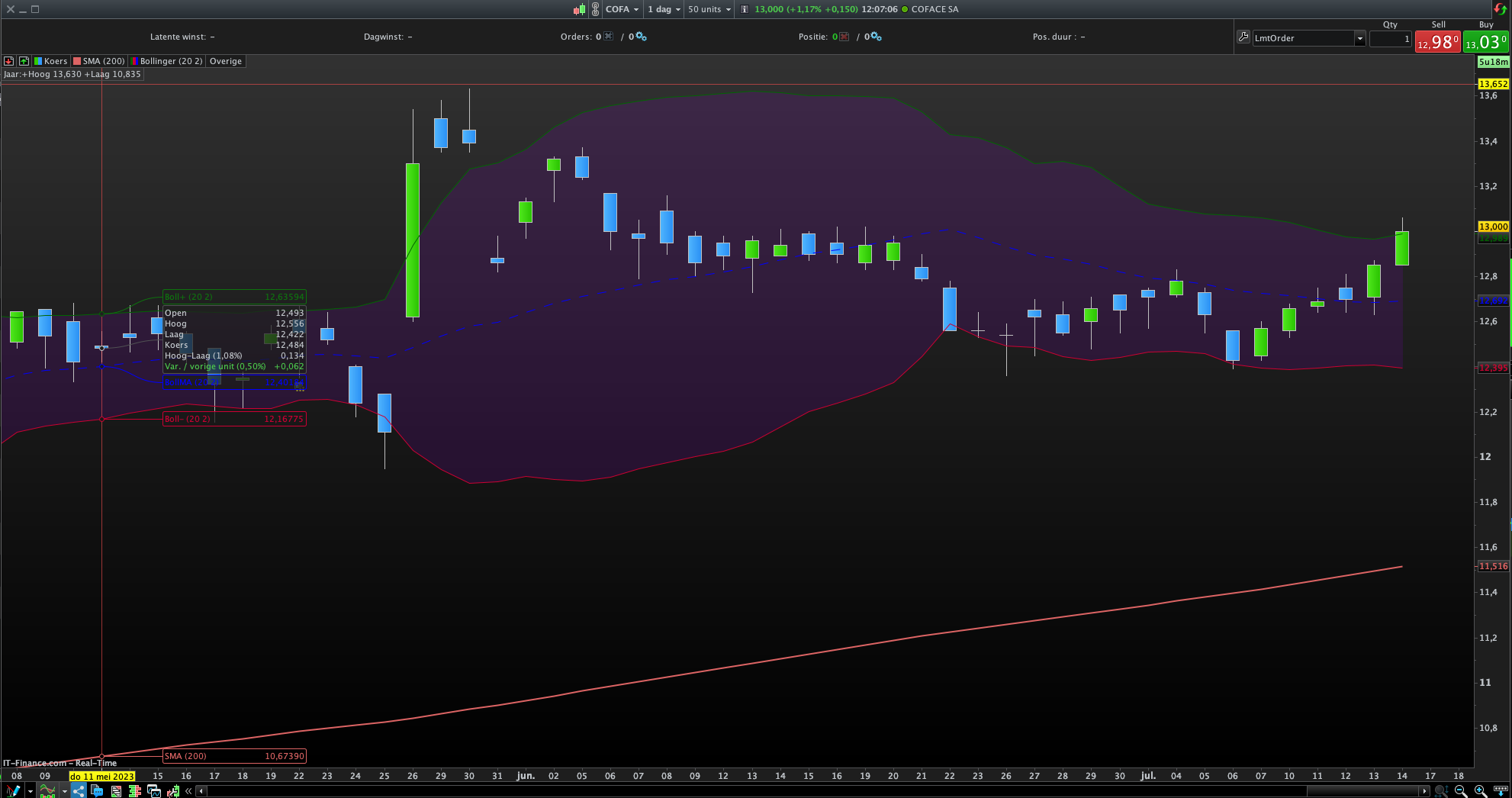Click the 'Pos. duur : –' label

1059,37
